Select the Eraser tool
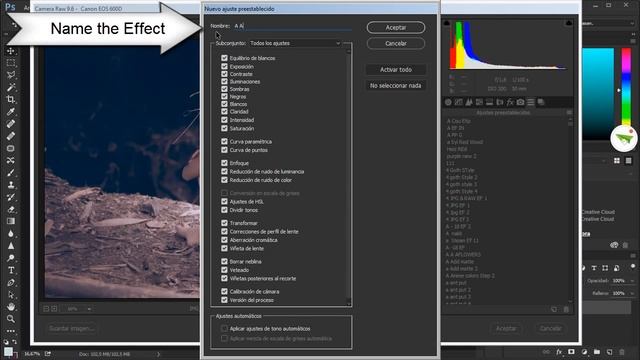This screenshot has height=360, width=640. [x=11, y=209]
